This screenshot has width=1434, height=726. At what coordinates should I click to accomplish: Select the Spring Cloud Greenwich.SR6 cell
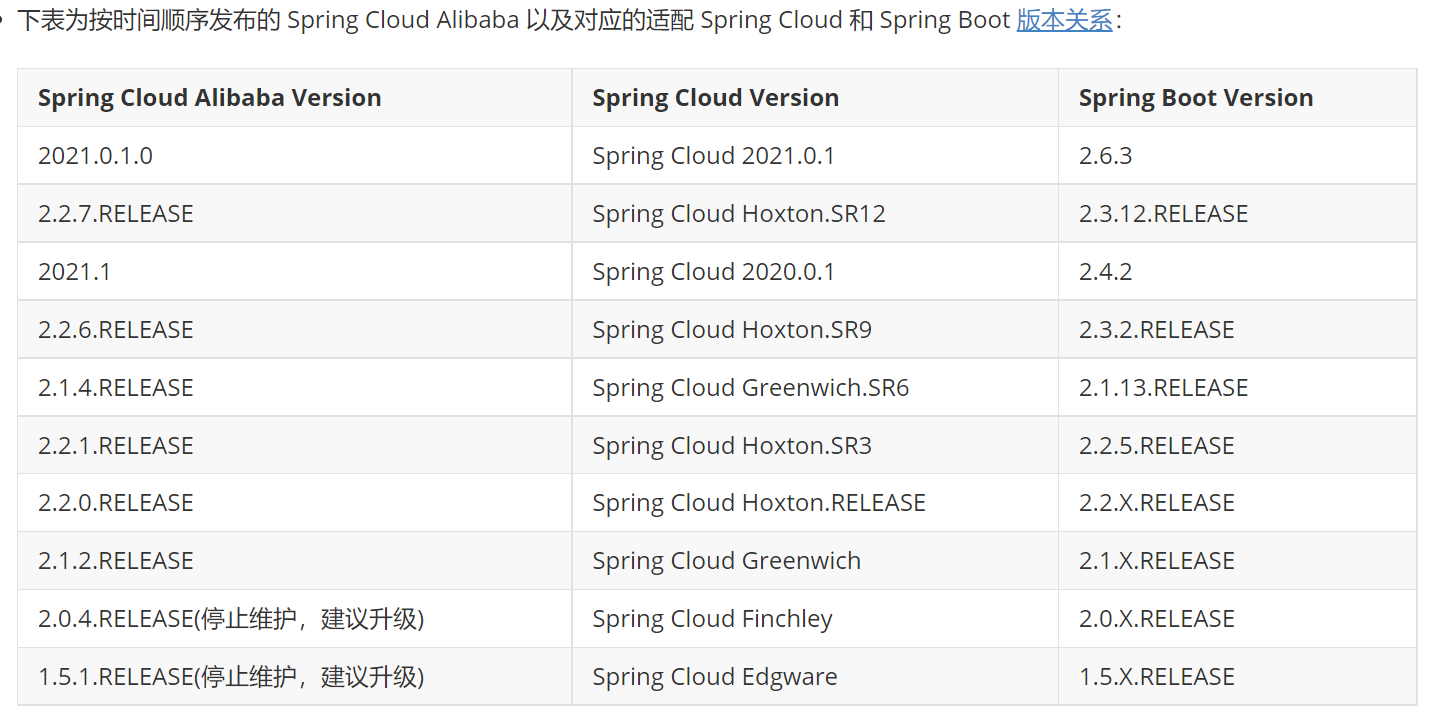coord(815,388)
